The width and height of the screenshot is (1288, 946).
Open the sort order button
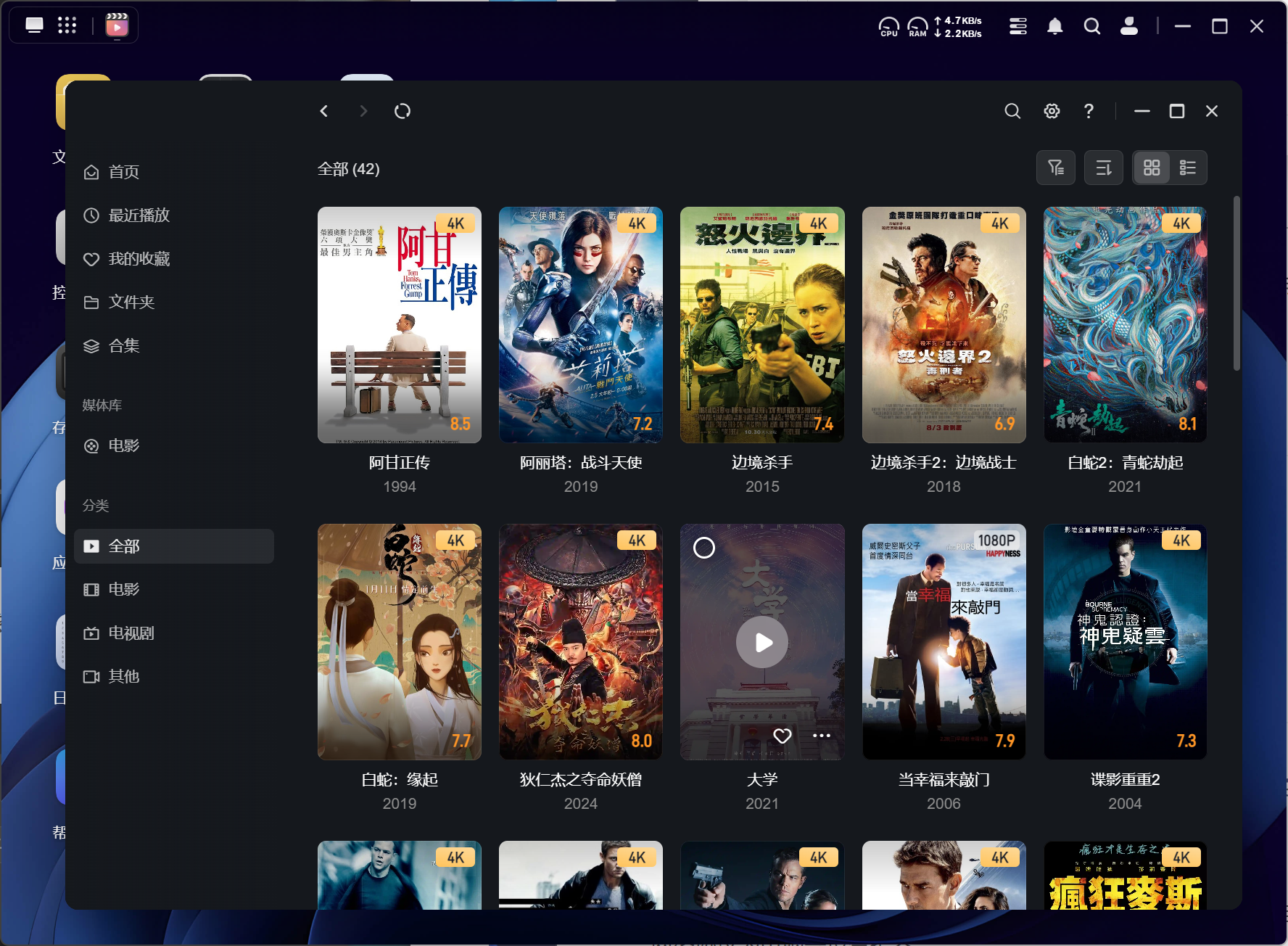pyautogui.click(x=1104, y=168)
